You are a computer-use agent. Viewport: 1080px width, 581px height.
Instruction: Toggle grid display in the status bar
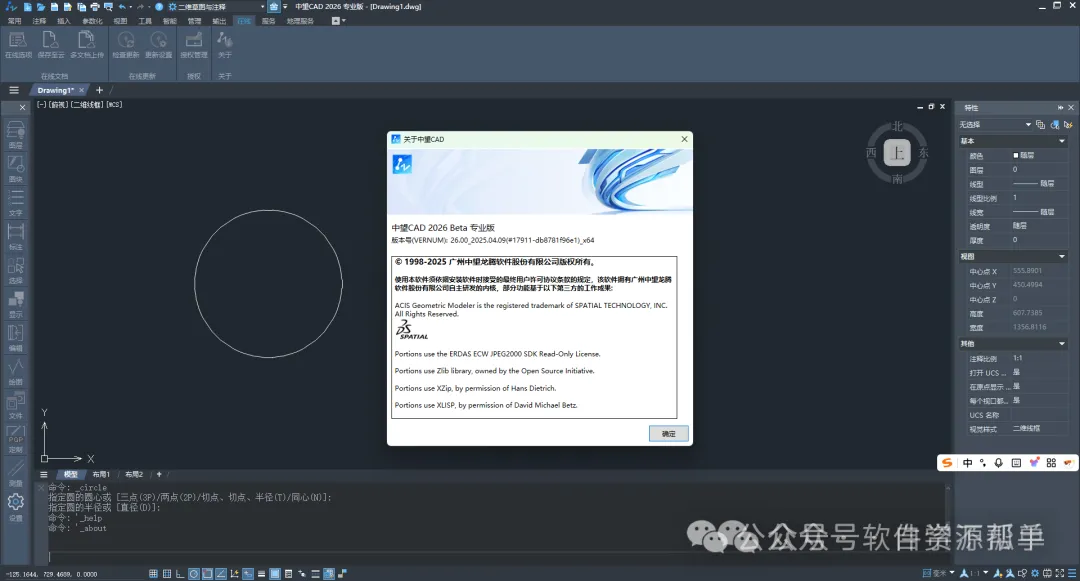(x=167, y=573)
